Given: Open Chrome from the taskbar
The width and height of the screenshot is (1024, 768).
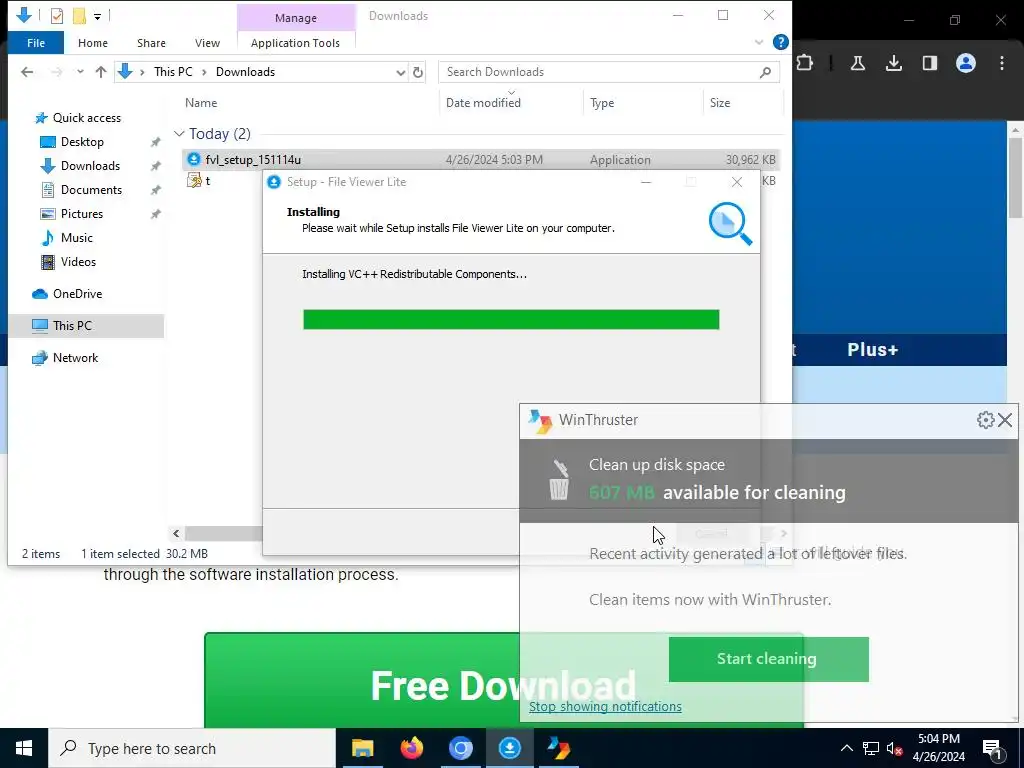Looking at the screenshot, I should point(460,748).
